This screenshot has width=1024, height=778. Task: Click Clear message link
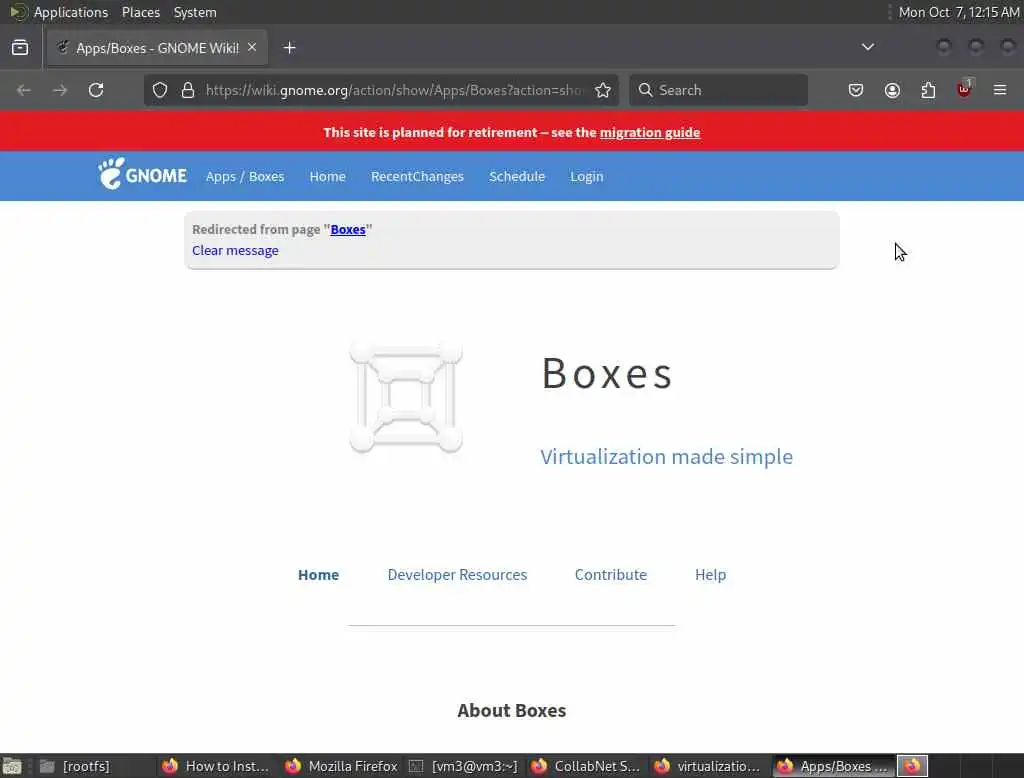pyautogui.click(x=235, y=250)
